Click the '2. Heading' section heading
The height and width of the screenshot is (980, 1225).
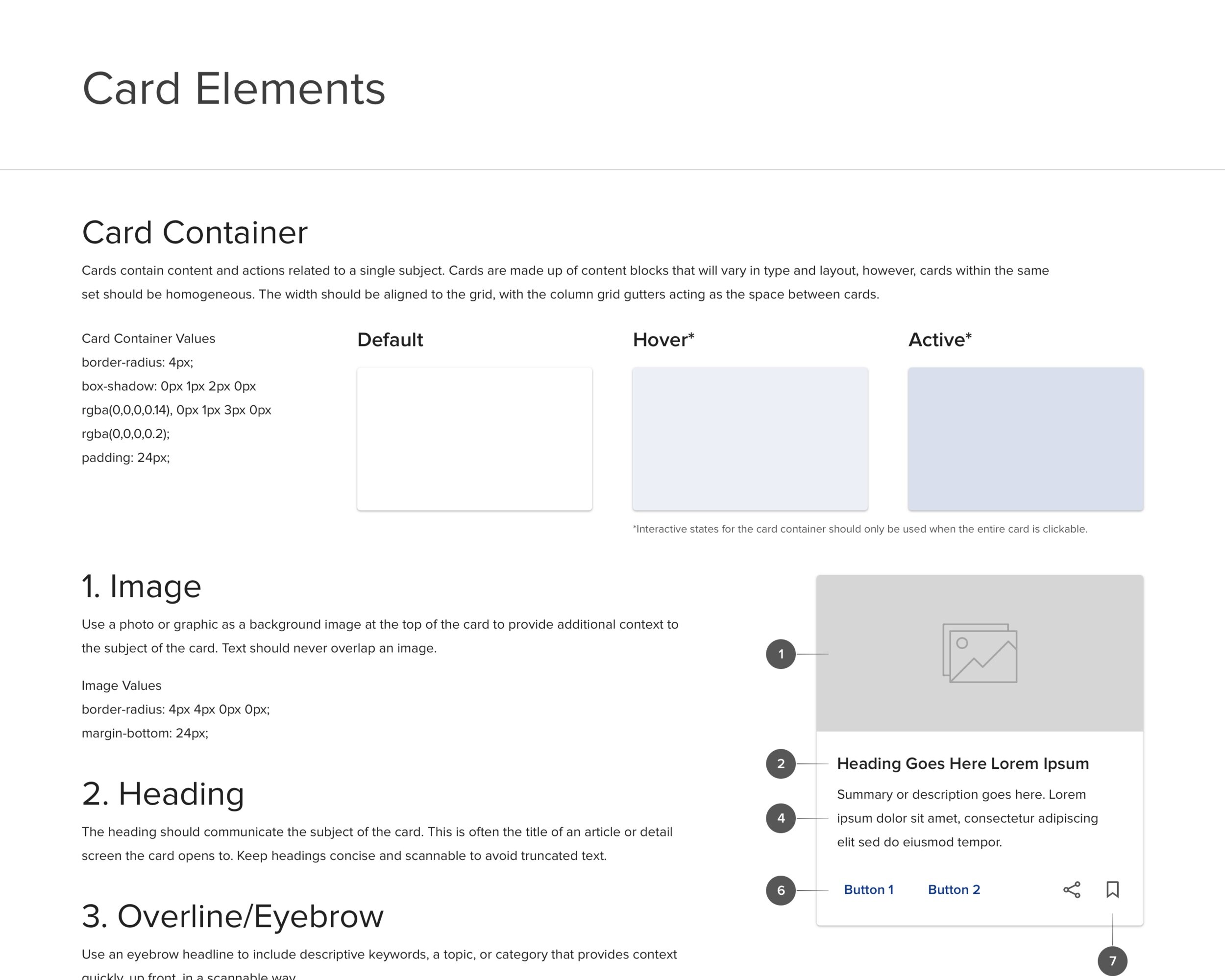[x=163, y=794]
